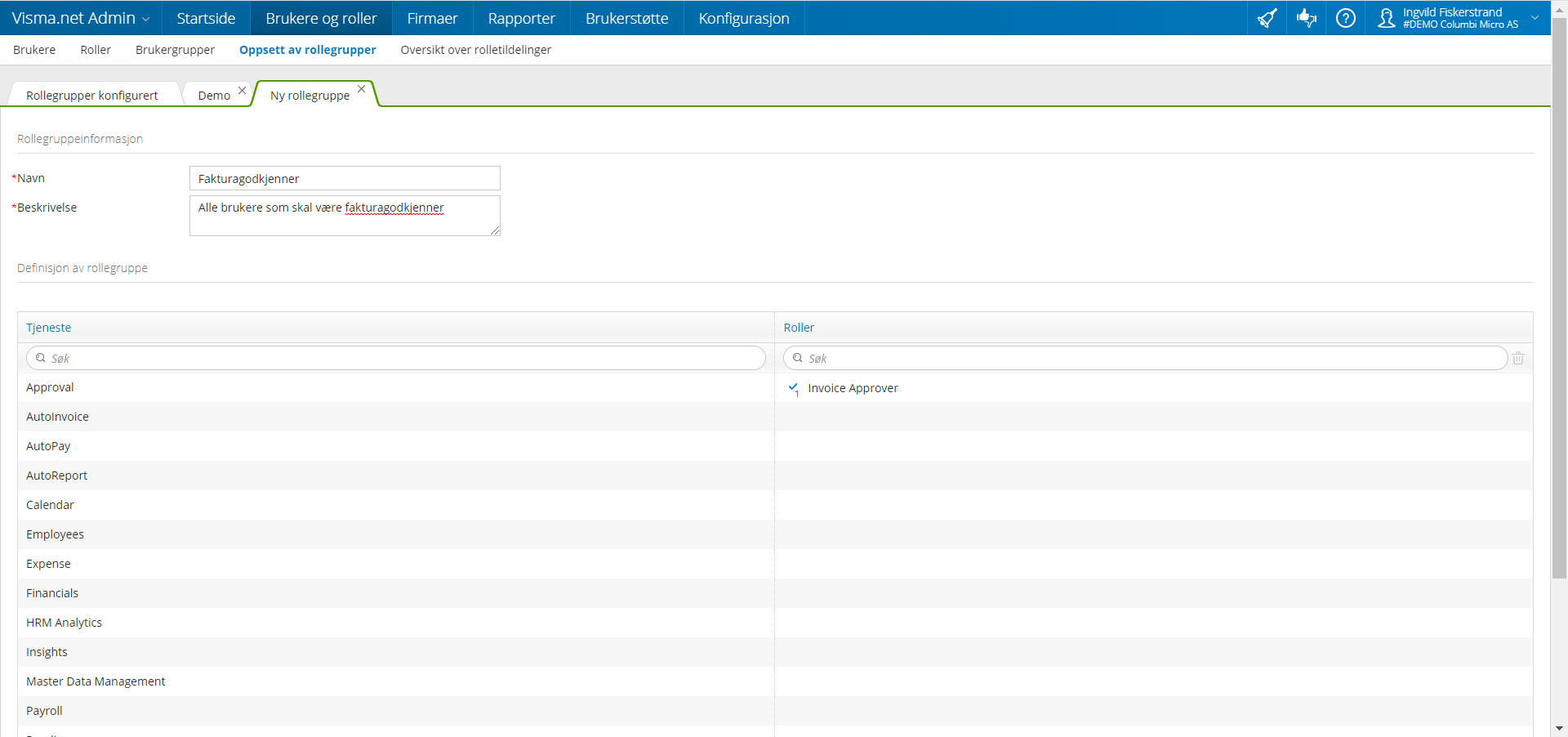1568x737 pixels.
Task: Click the search icon in Roller filter
Action: coord(798,358)
